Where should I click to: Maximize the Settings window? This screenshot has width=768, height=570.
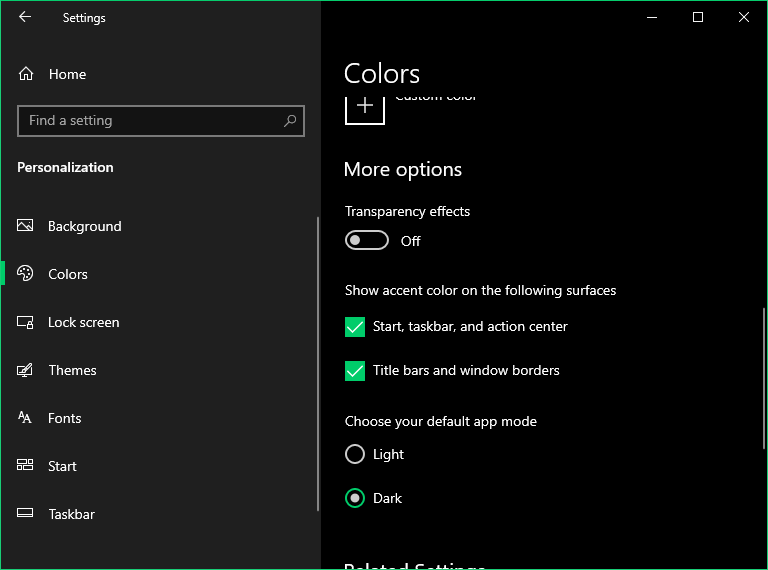coord(698,17)
